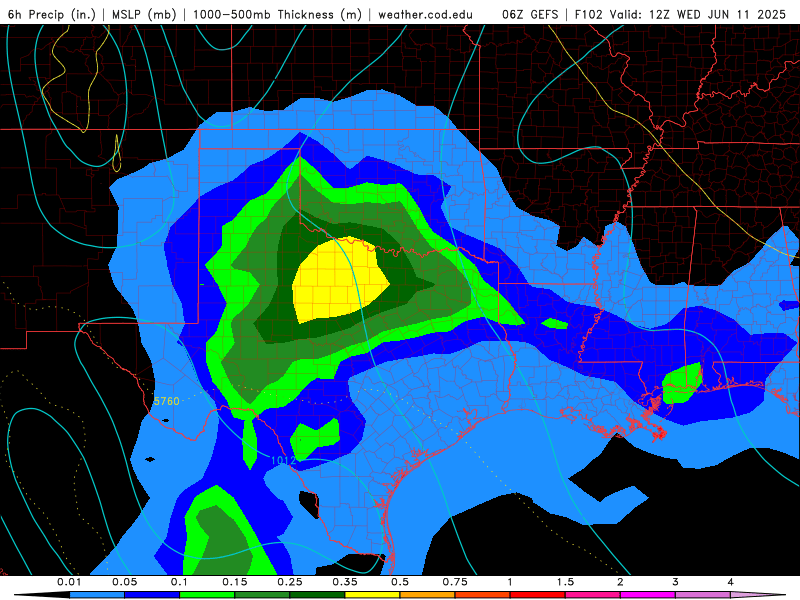
Task: Click the '0.01' legend value
Action: 69,582
